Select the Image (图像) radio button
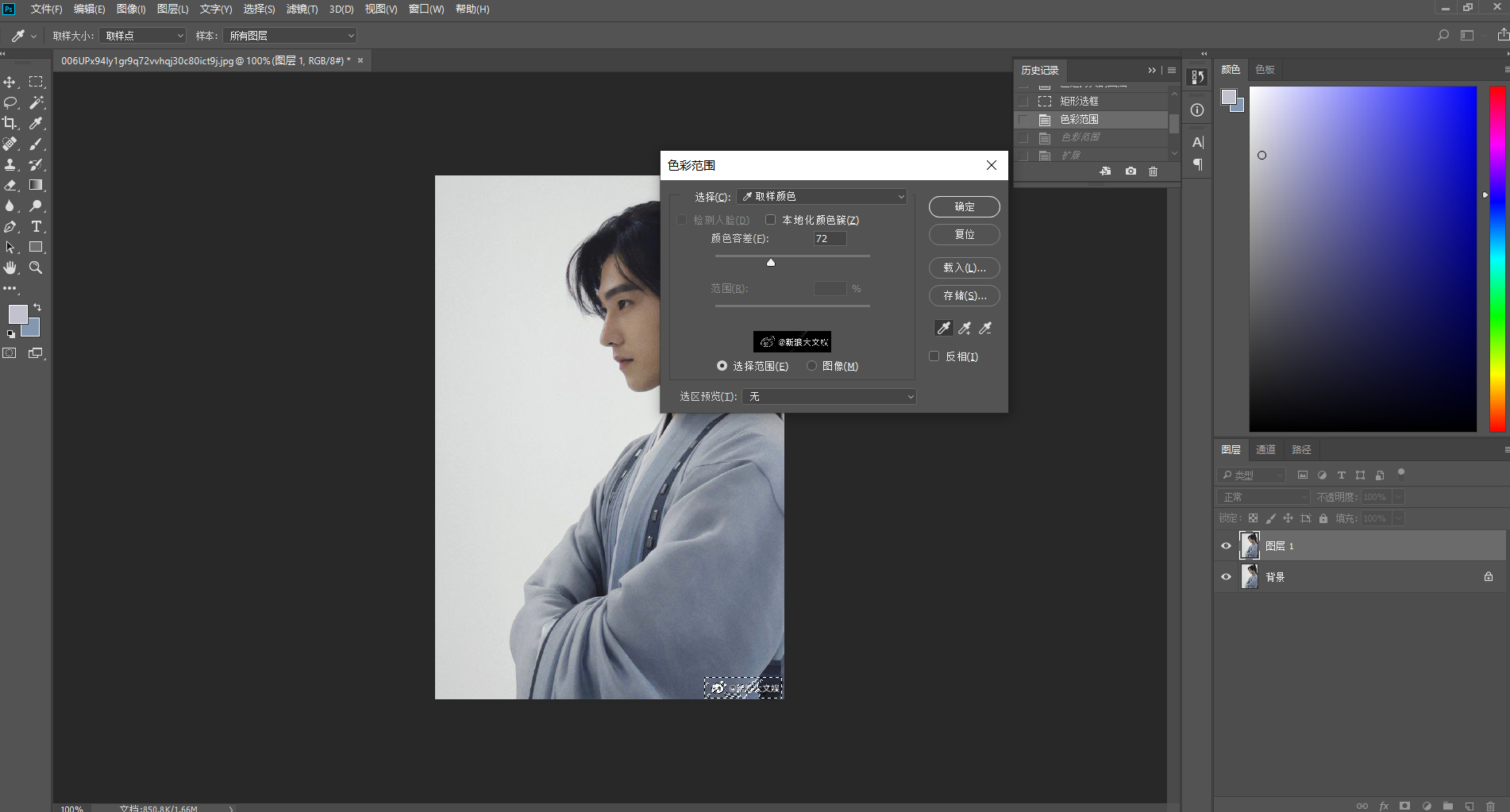1510x812 pixels. 811,366
